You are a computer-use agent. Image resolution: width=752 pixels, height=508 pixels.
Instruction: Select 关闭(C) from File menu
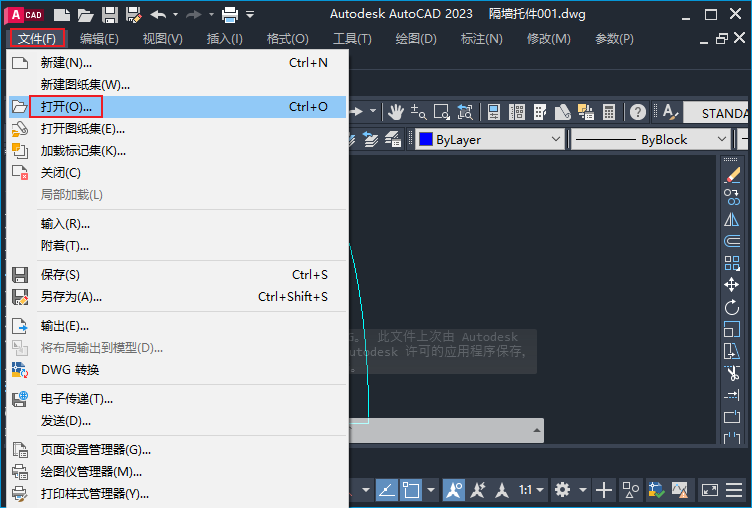pos(177,173)
